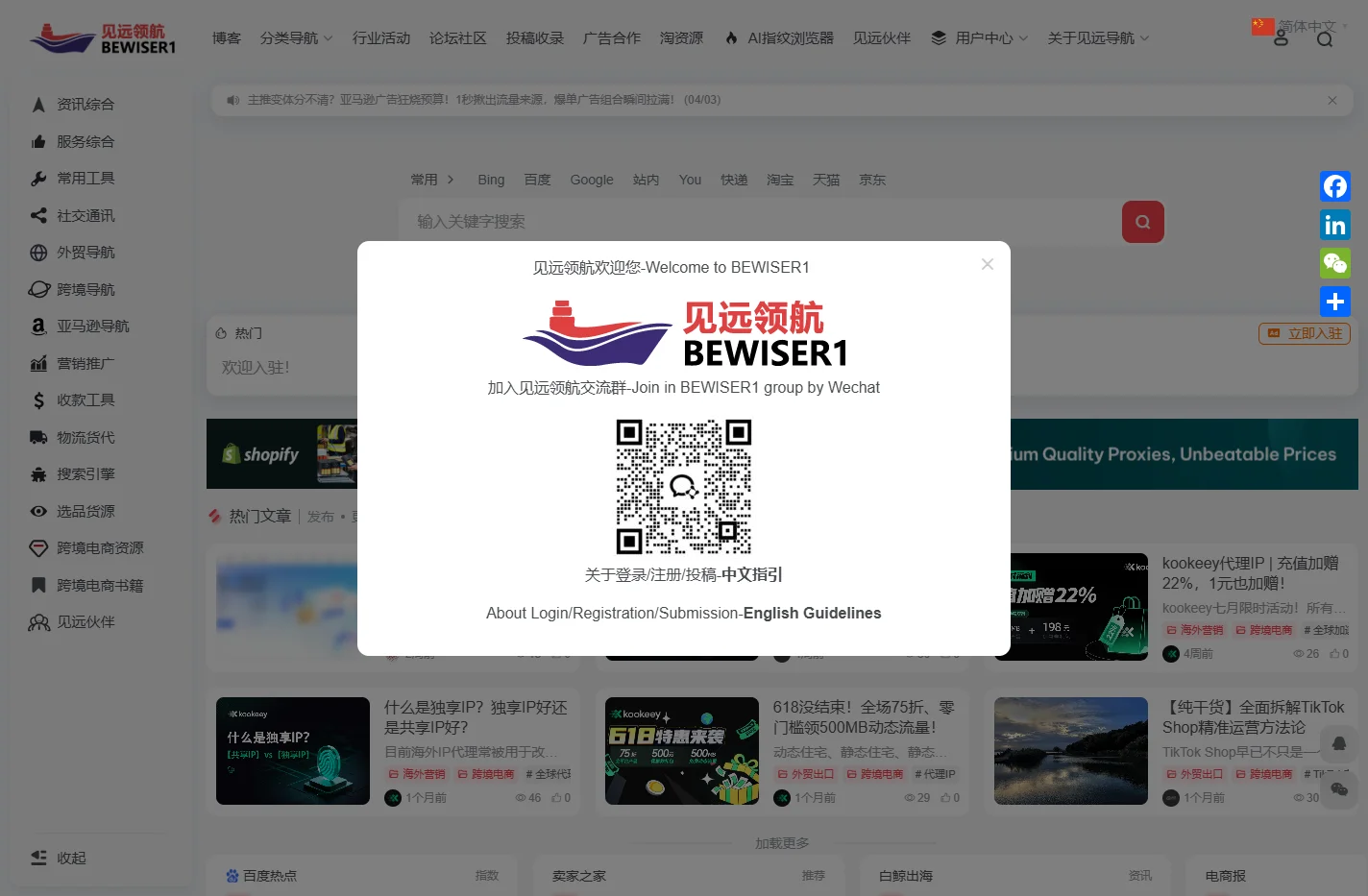Expand the 常用 search category chevron

[451, 180]
